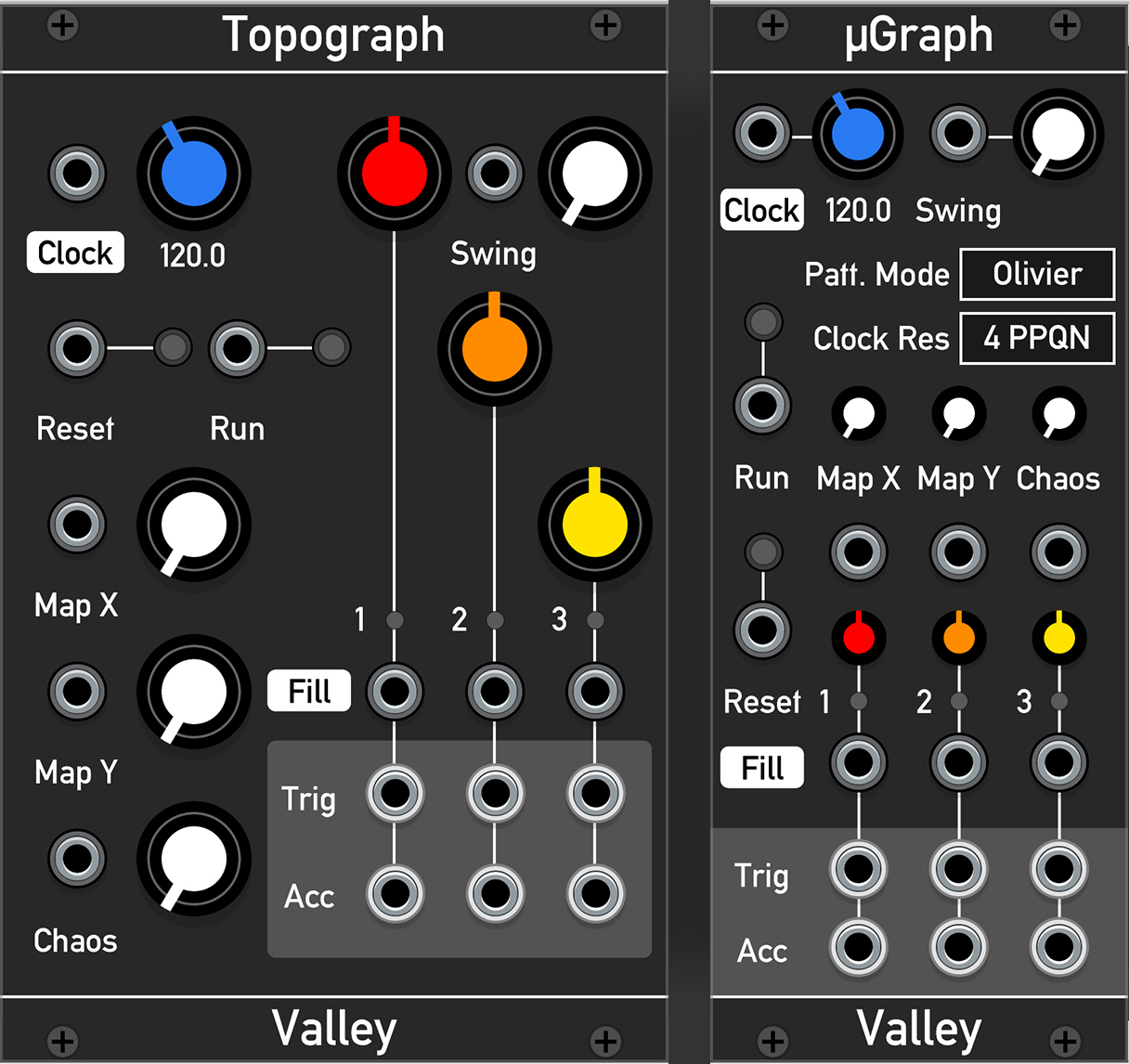Viewport: 1129px width, 1064px height.
Task: Click the Map Y knob on Topograph
Action: (192, 692)
